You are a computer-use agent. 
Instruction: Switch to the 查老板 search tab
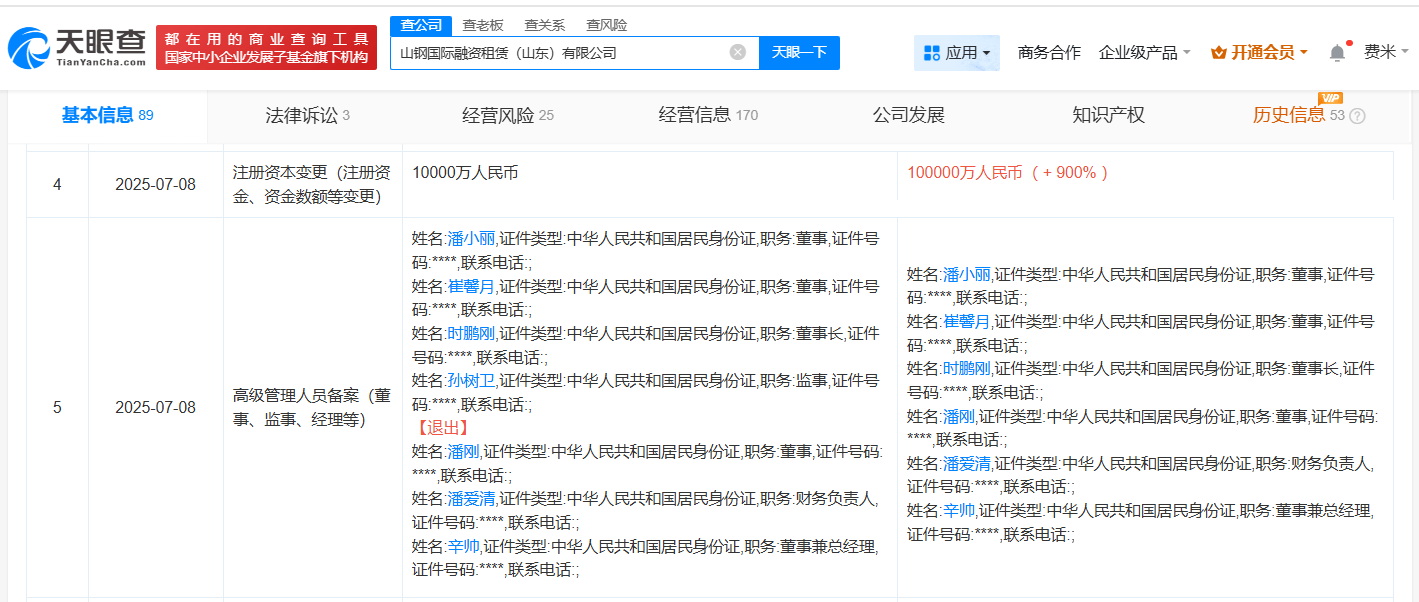483,25
